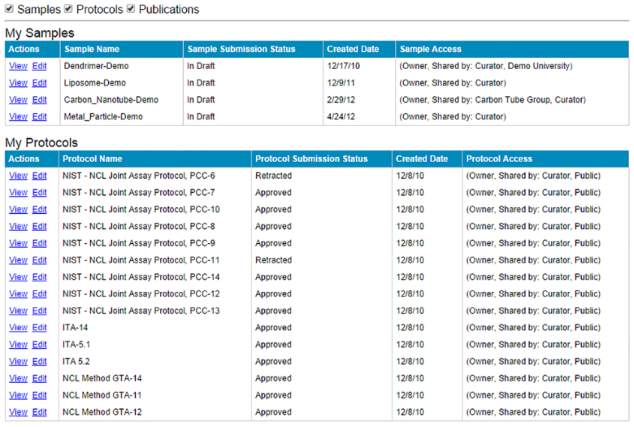This screenshot has width=634, height=427.
Task: Click the Created Date header in My Protocols
Action: [421, 159]
